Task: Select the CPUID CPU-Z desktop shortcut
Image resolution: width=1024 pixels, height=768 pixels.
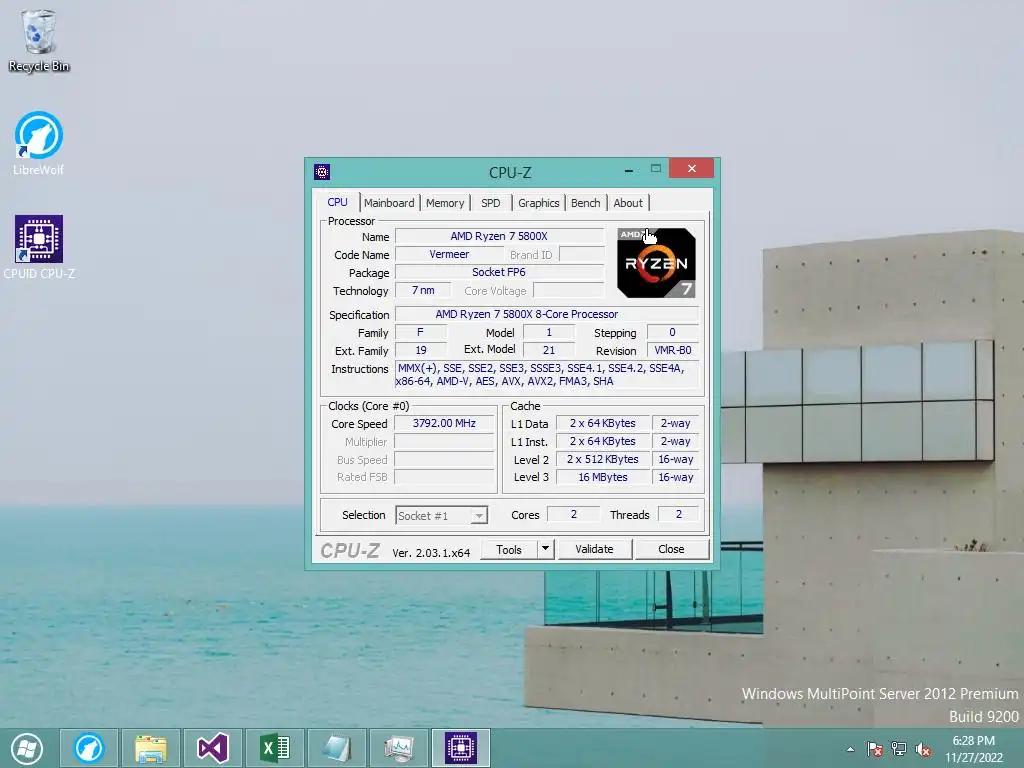Action: click(39, 248)
